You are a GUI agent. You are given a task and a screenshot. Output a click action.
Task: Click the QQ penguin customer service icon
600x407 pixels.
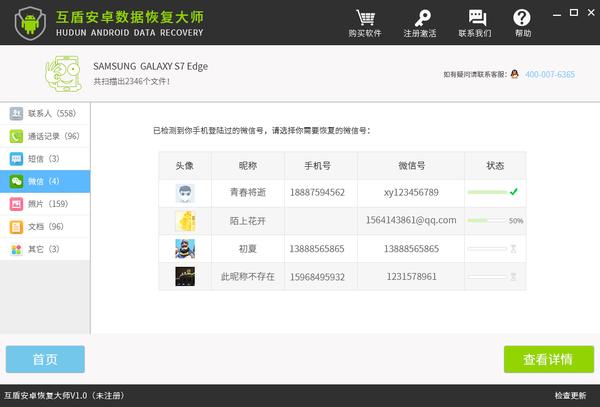click(x=515, y=74)
